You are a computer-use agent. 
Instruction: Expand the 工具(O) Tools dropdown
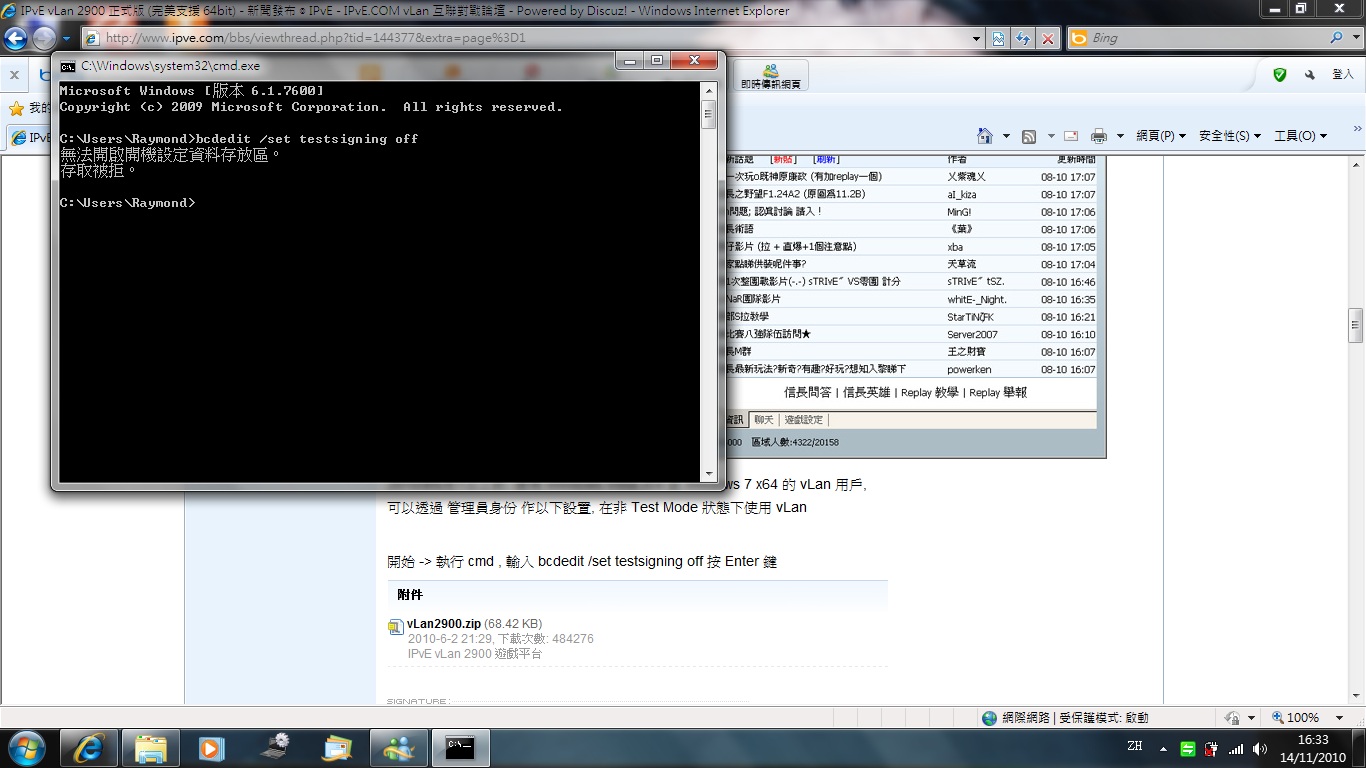[1300, 136]
